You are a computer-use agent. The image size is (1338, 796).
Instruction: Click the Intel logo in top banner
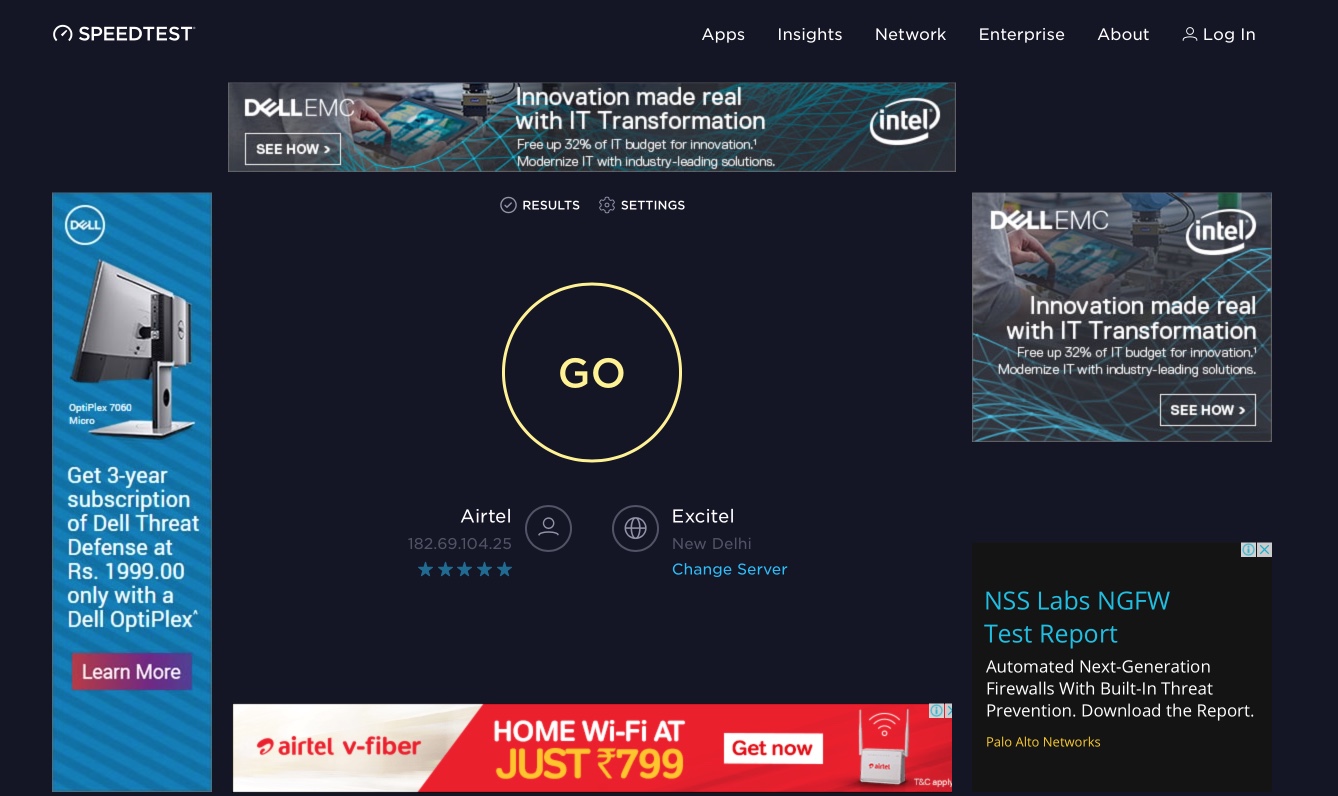click(x=904, y=122)
